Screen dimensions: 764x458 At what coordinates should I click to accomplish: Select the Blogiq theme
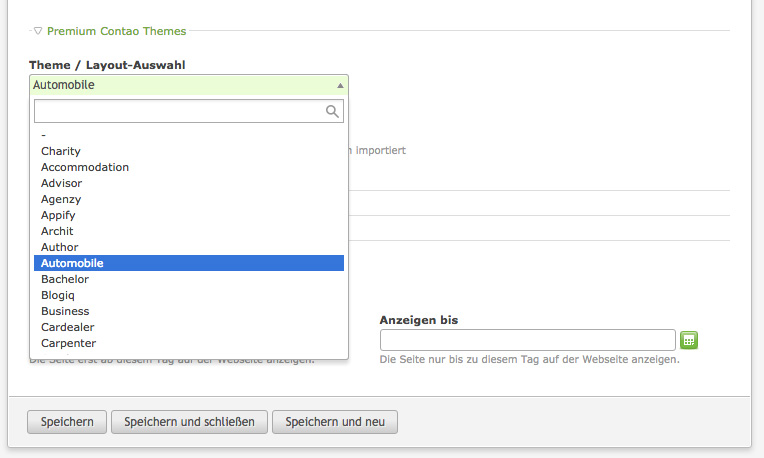[60, 295]
